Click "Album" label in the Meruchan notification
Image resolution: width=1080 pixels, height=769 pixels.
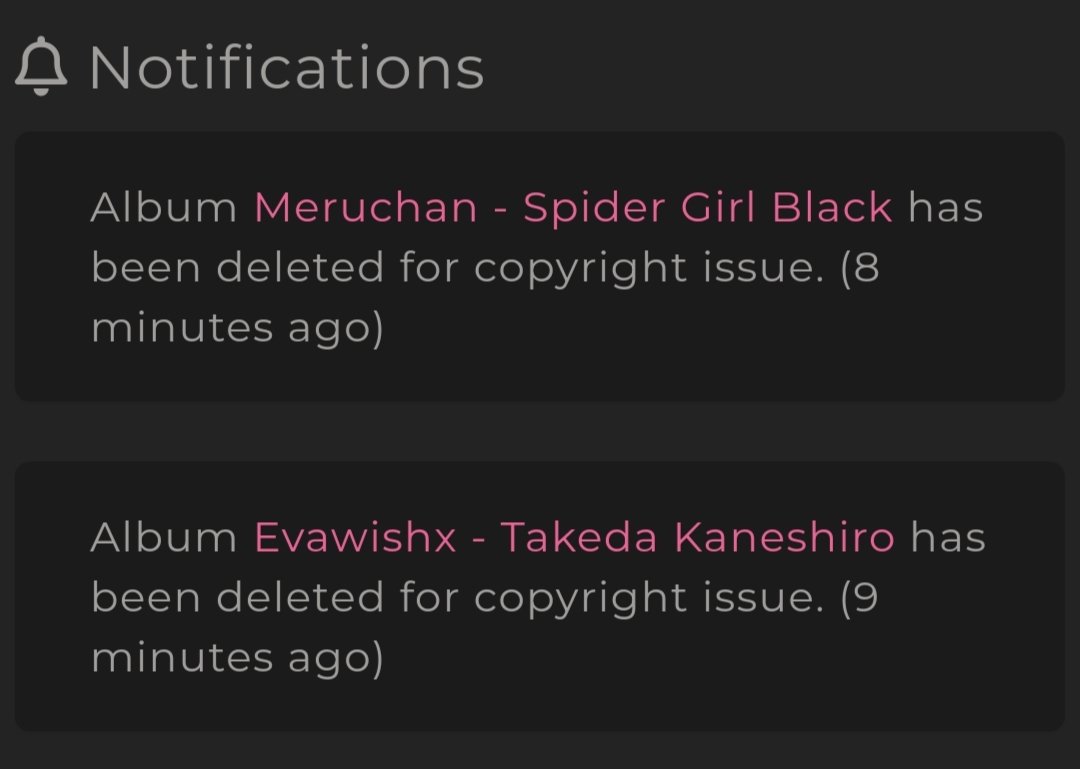coord(164,207)
